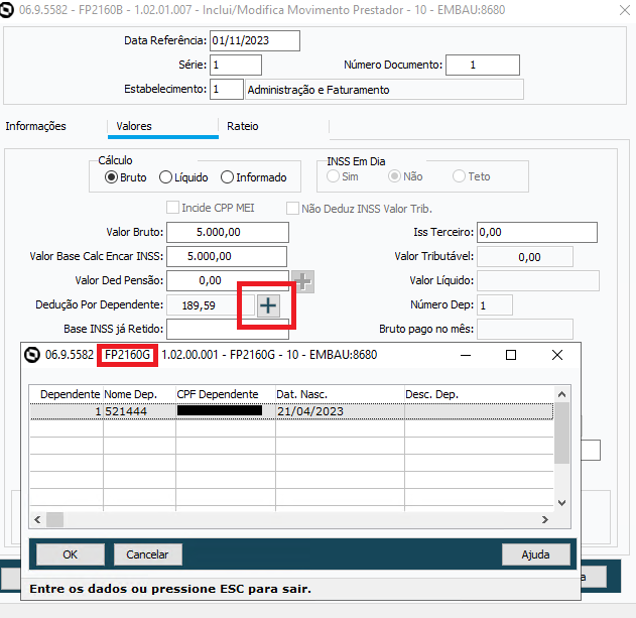Click the Valor Bruto field
This screenshot has height=618, width=636.
[228, 232]
